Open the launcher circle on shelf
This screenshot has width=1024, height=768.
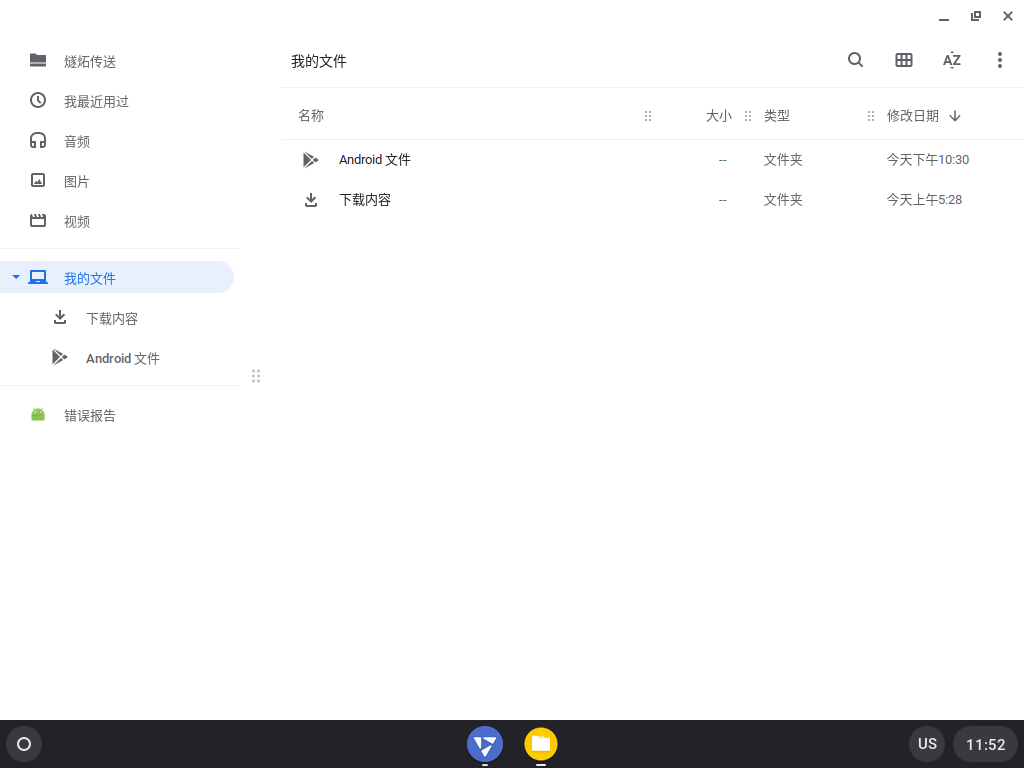pos(24,744)
